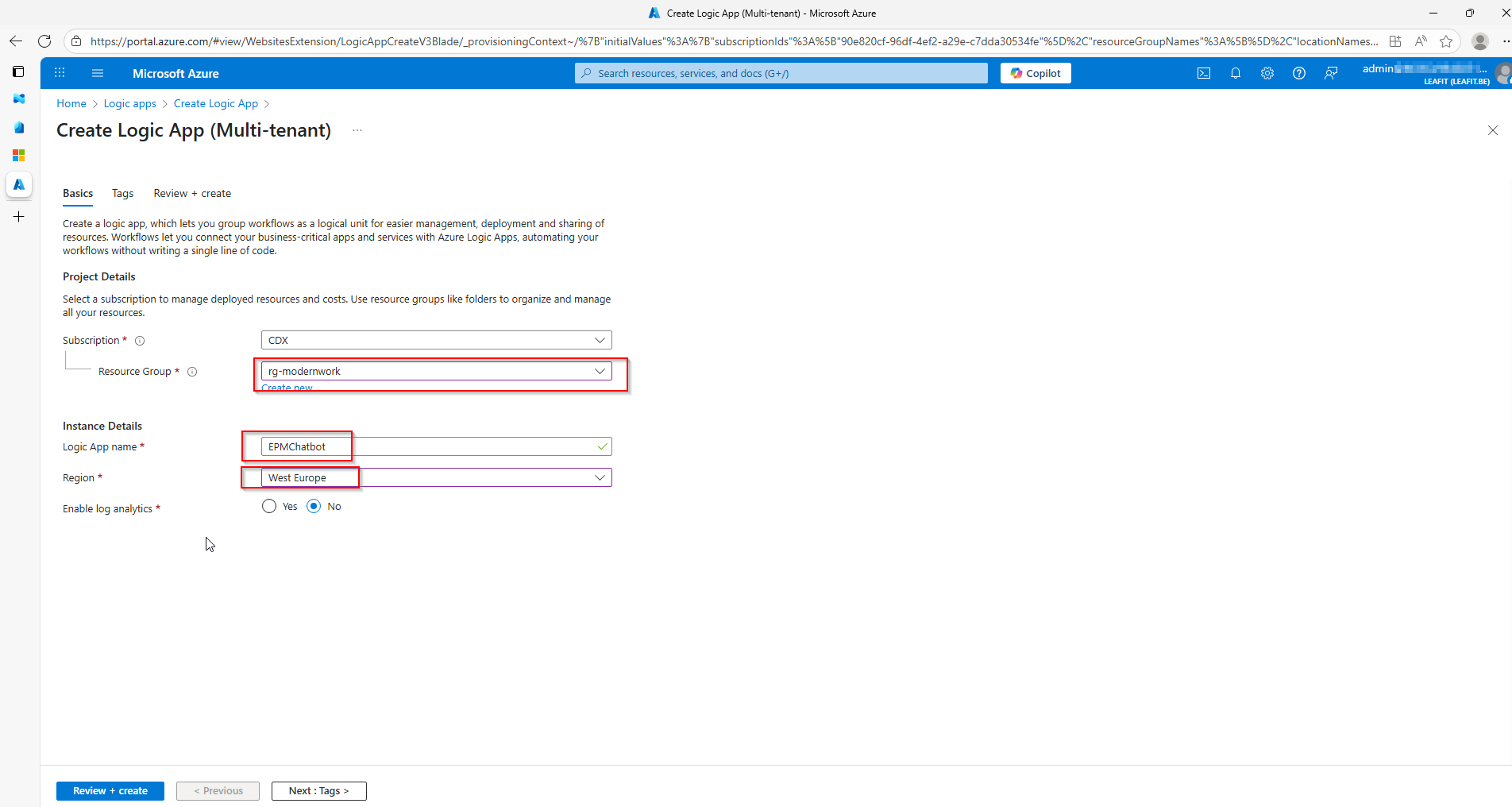Image resolution: width=1512 pixels, height=807 pixels.
Task: Refresh the browser page
Action: click(44, 41)
